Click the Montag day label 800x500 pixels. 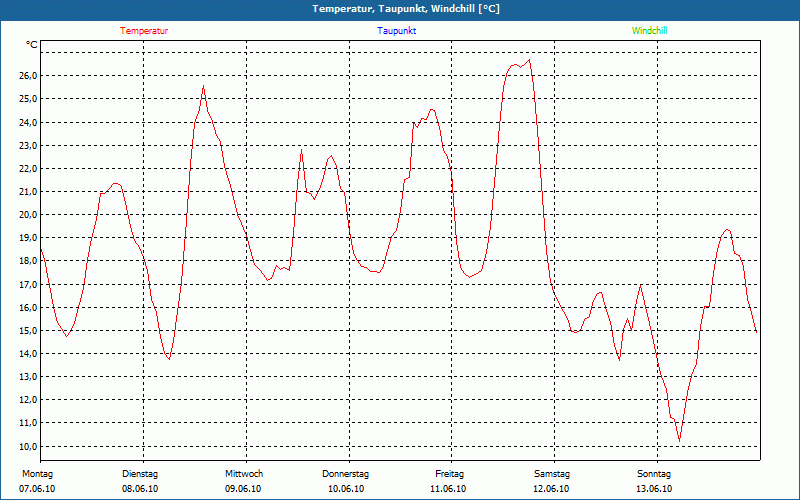click(37, 474)
